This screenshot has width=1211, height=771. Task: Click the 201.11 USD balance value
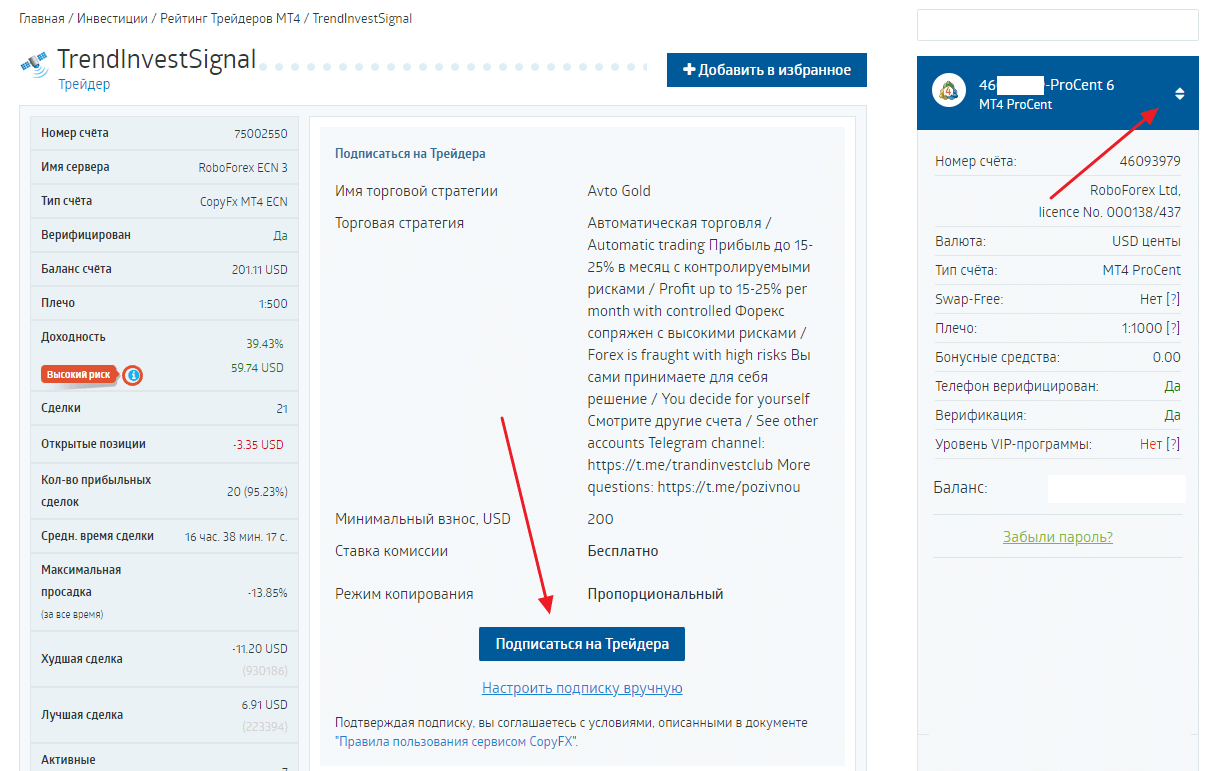[x=260, y=270]
